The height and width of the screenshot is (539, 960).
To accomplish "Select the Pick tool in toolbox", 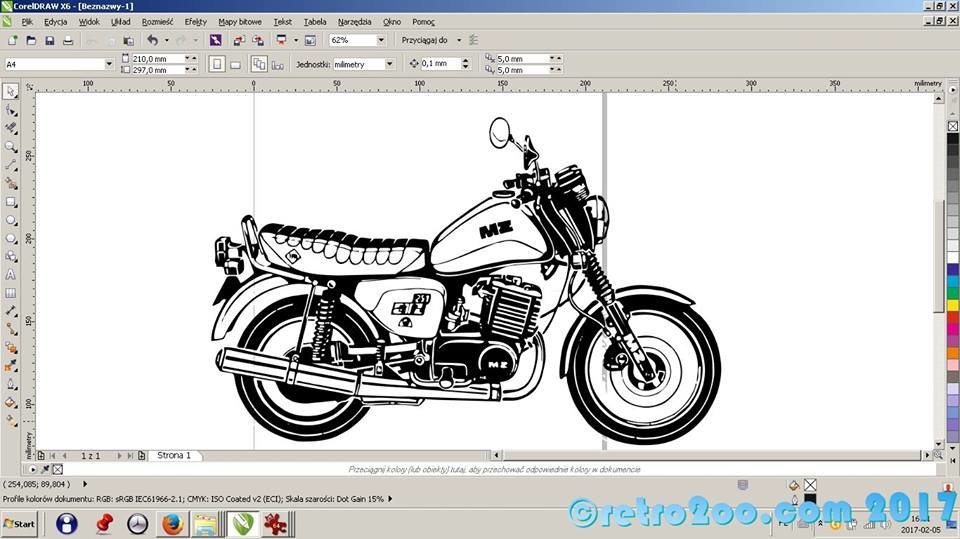I will pos(11,91).
